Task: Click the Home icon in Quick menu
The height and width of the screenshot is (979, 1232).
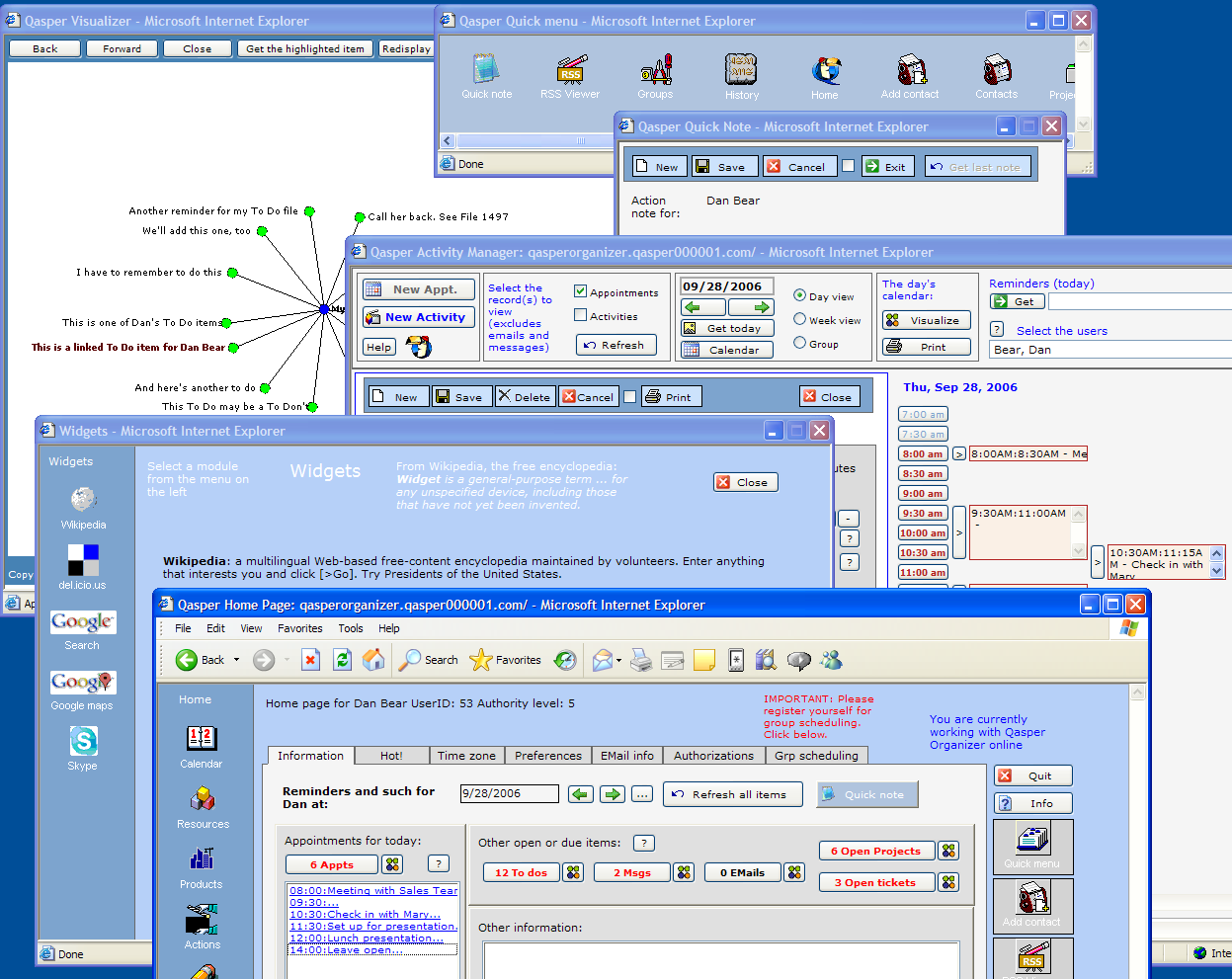Action: click(825, 70)
